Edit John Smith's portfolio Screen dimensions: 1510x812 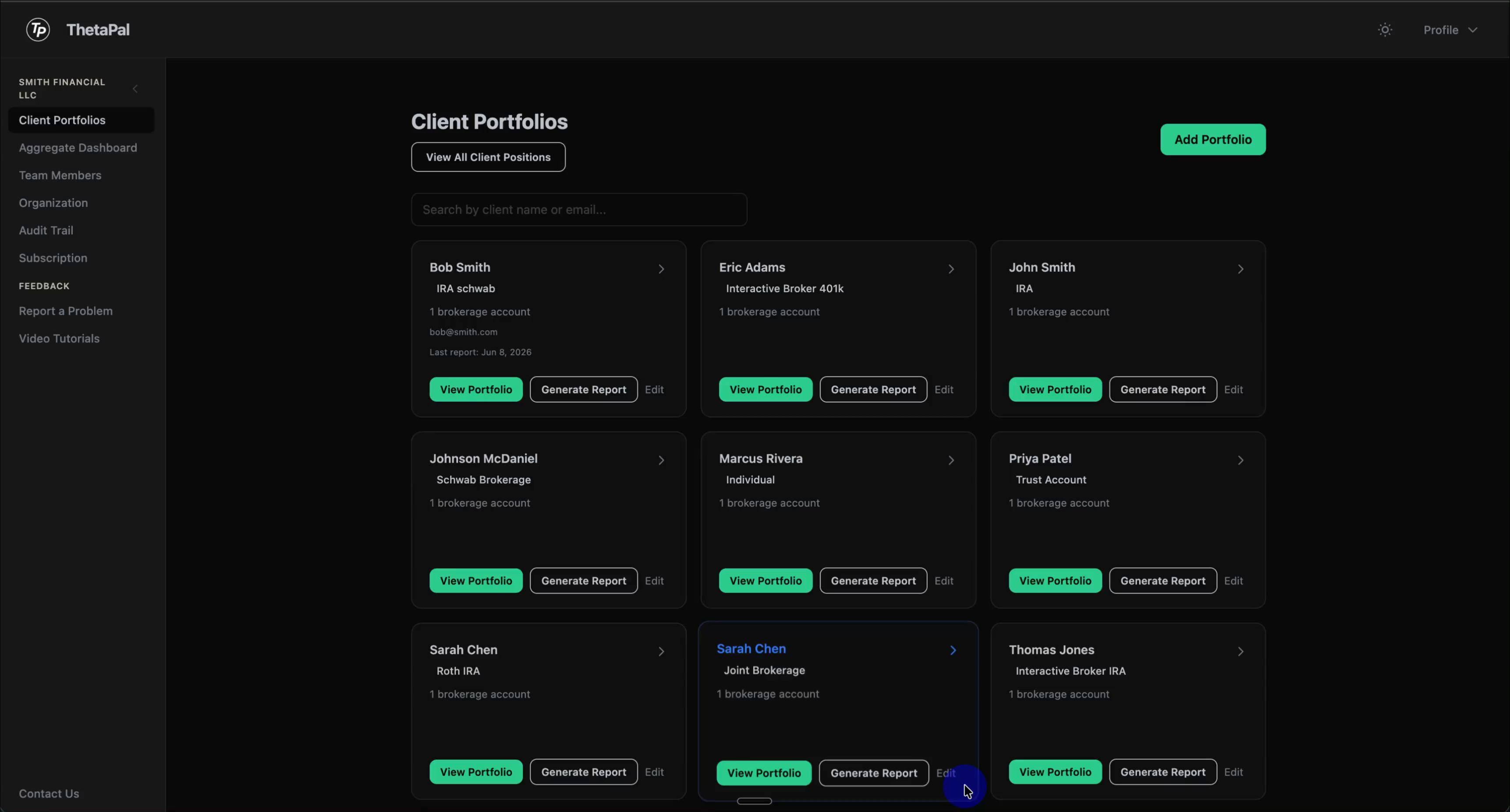(1234, 390)
